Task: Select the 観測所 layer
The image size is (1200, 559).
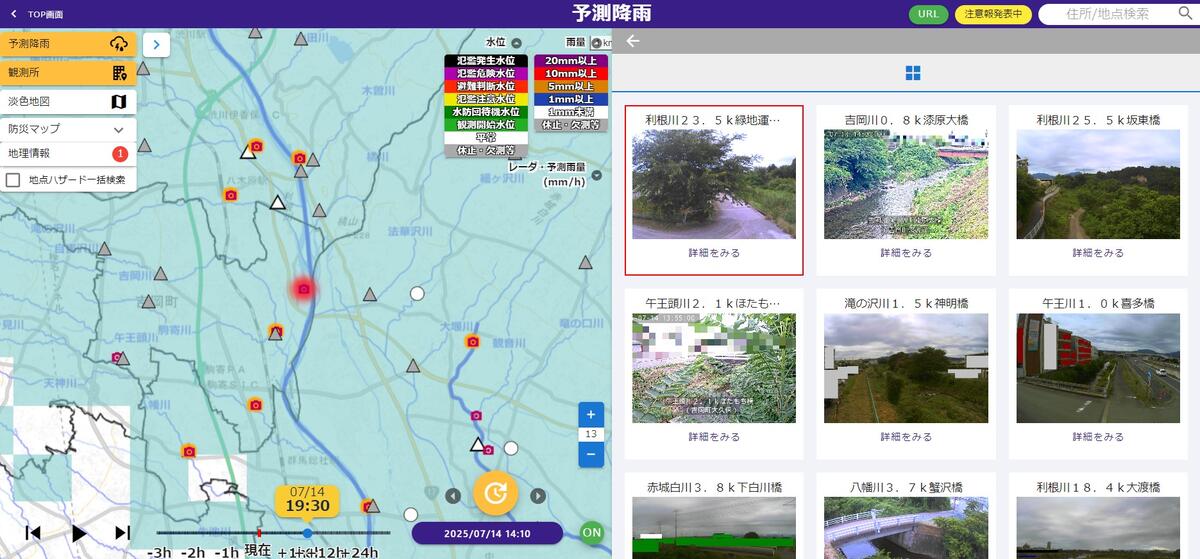Action: pos(68,73)
